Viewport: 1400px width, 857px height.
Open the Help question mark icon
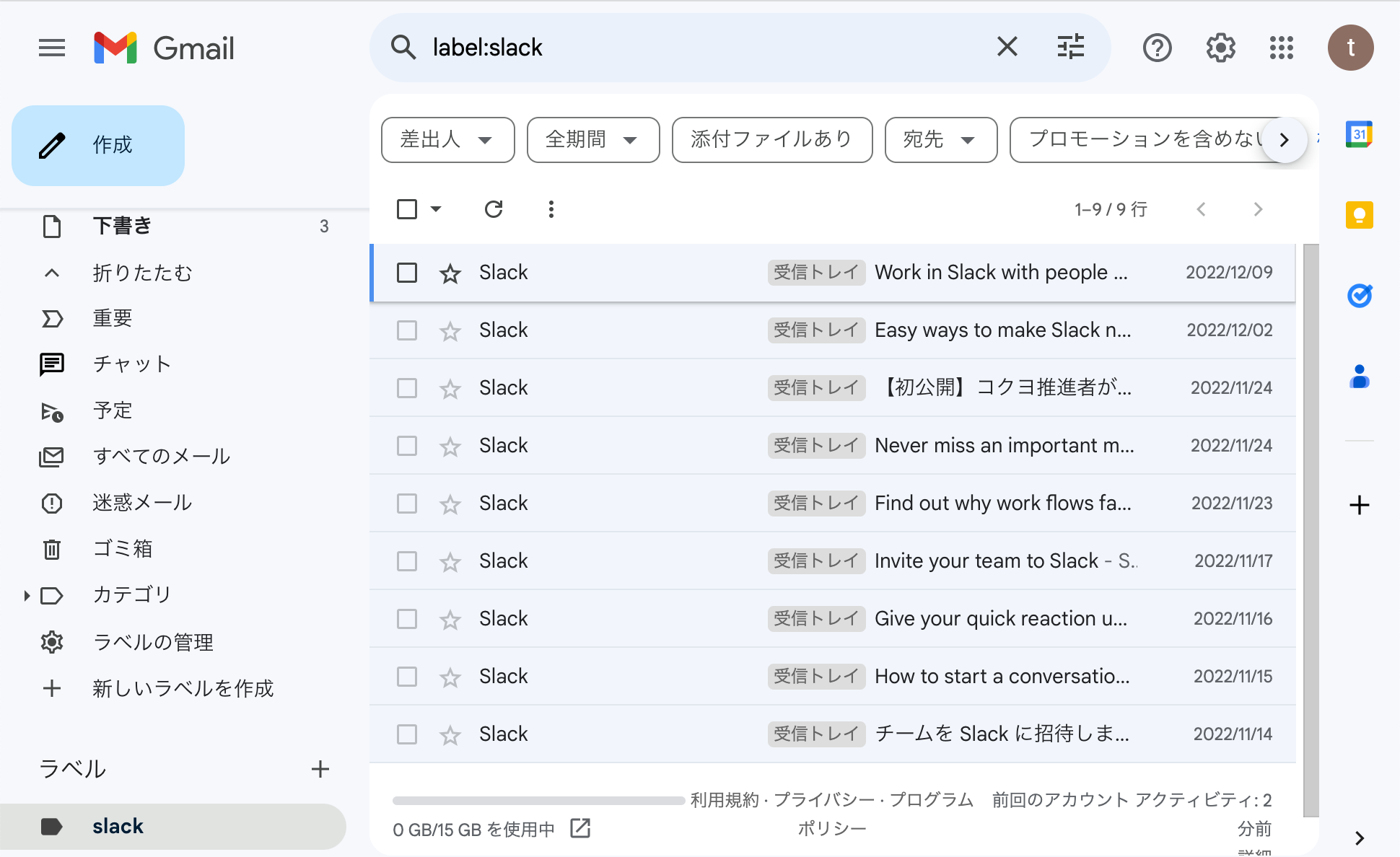[x=1157, y=48]
